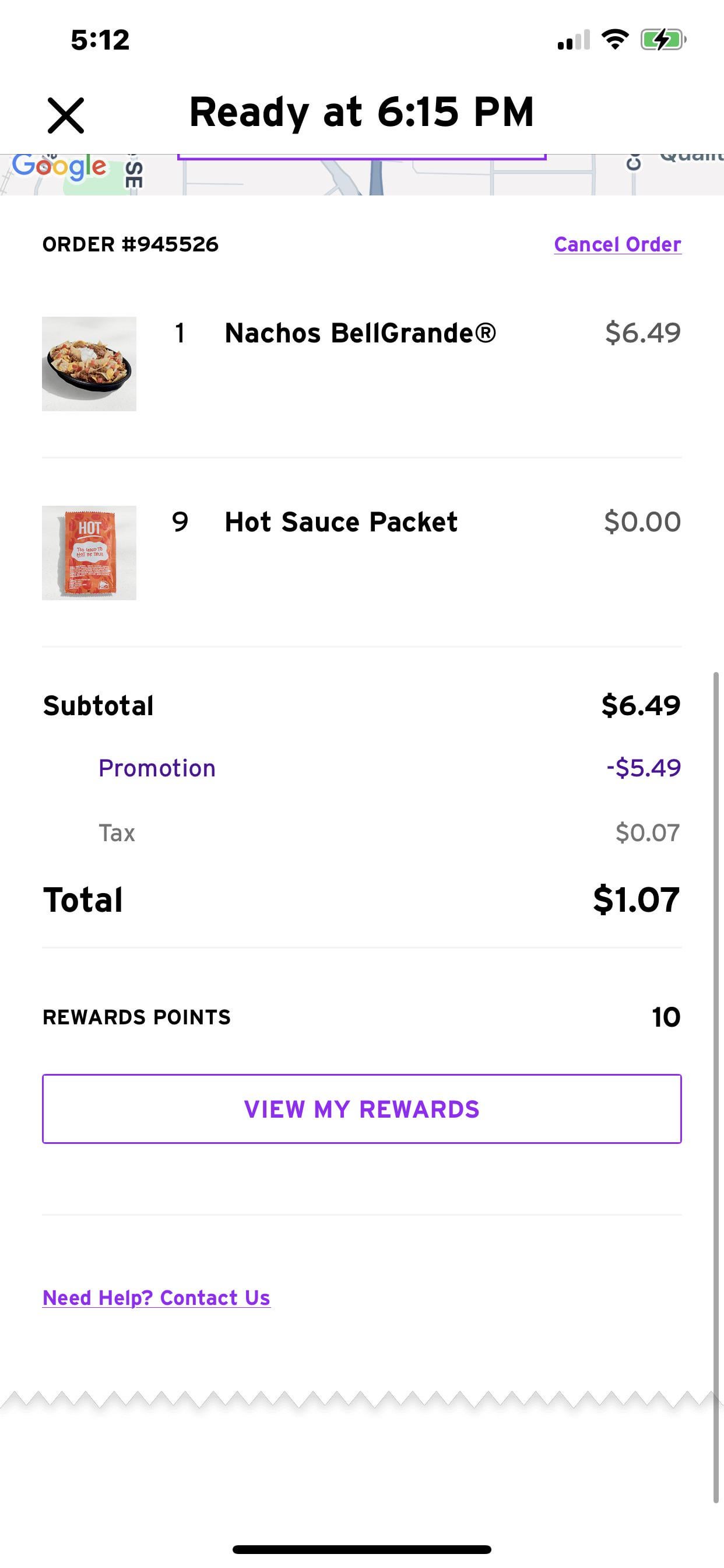Select the Nachos BellGrande item name
The height and width of the screenshot is (1568, 724).
coord(360,333)
